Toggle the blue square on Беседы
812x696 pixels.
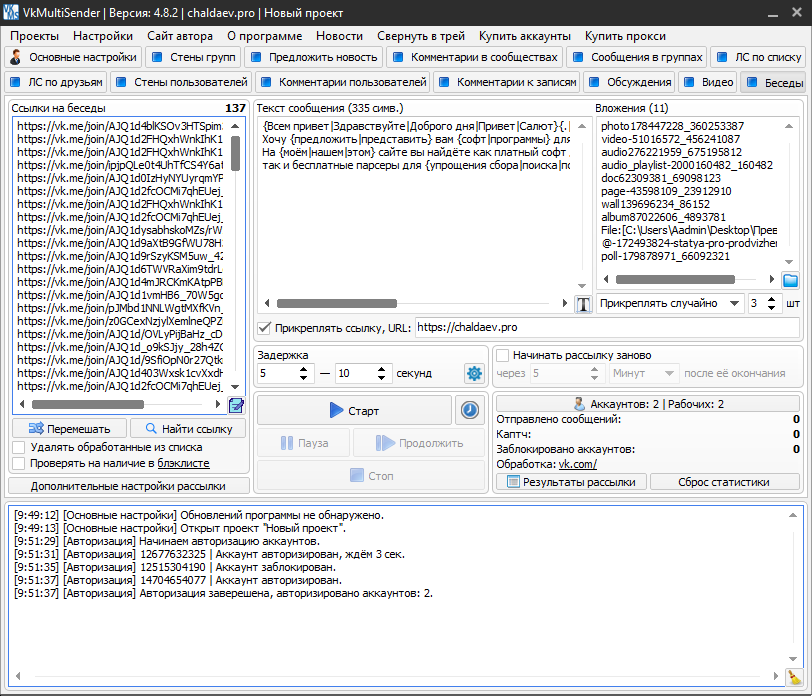752,82
